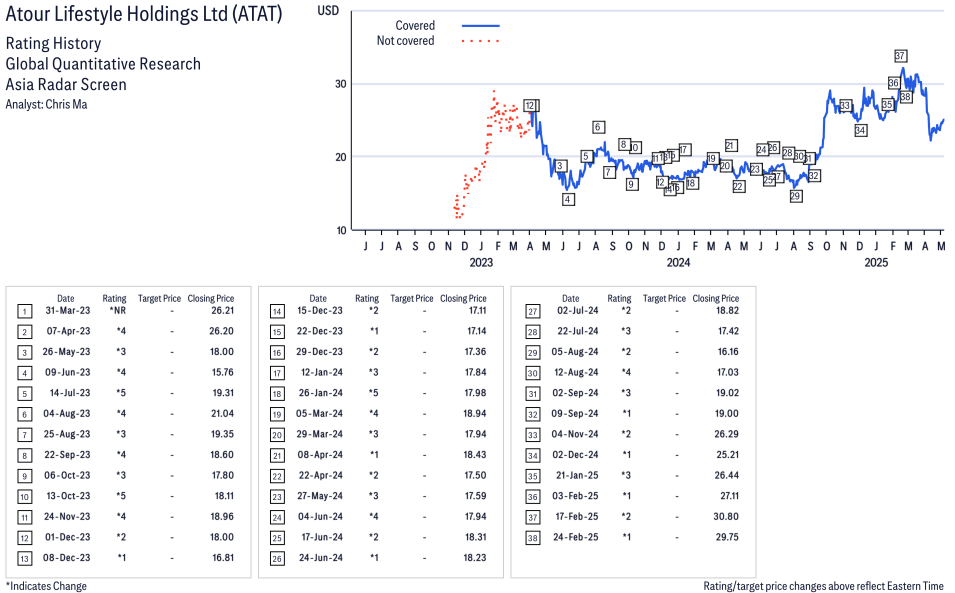Click the boxed row number 20 in the table
This screenshot has width=955, height=593.
[277, 435]
